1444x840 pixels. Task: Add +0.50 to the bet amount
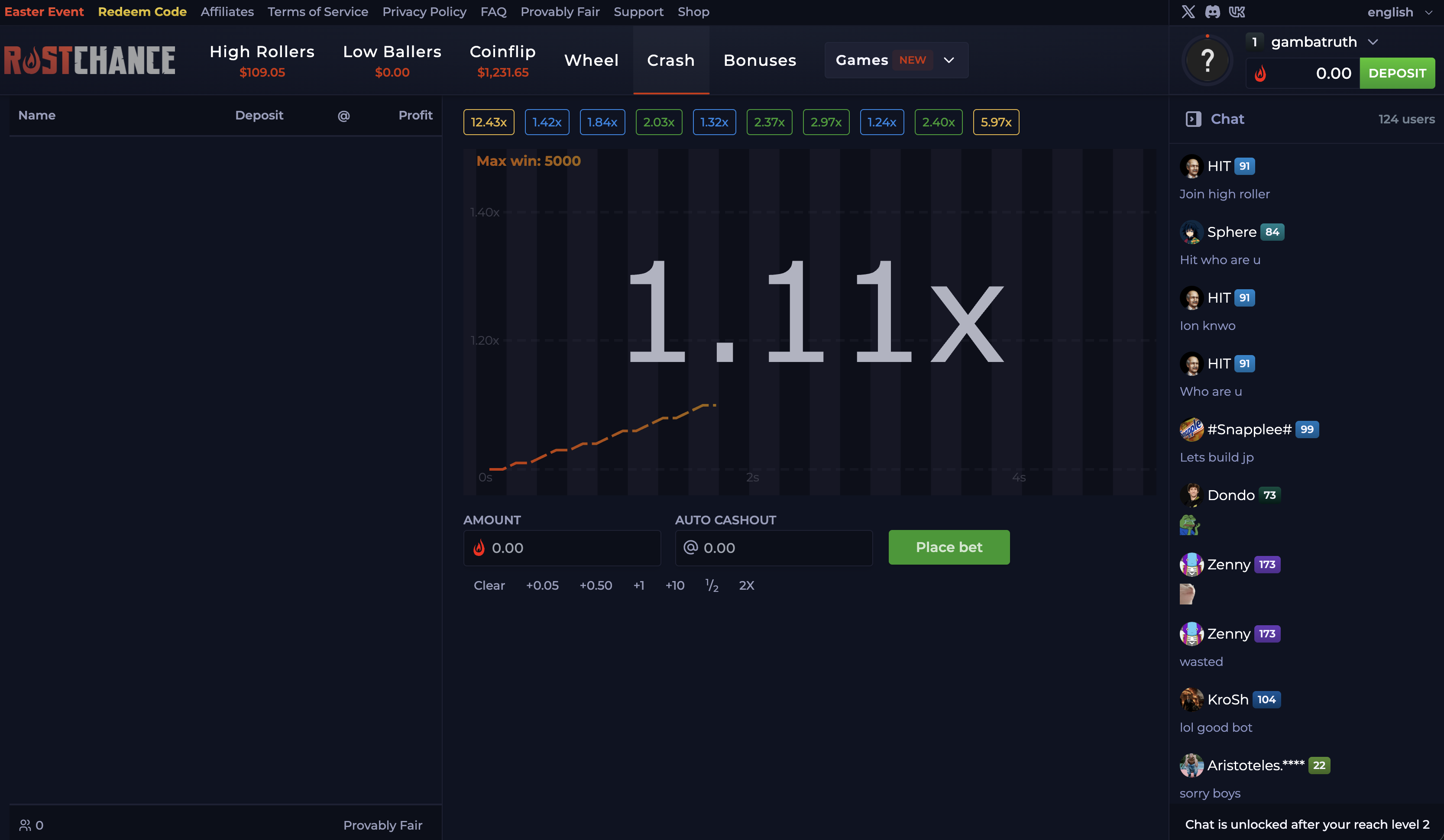click(x=596, y=585)
